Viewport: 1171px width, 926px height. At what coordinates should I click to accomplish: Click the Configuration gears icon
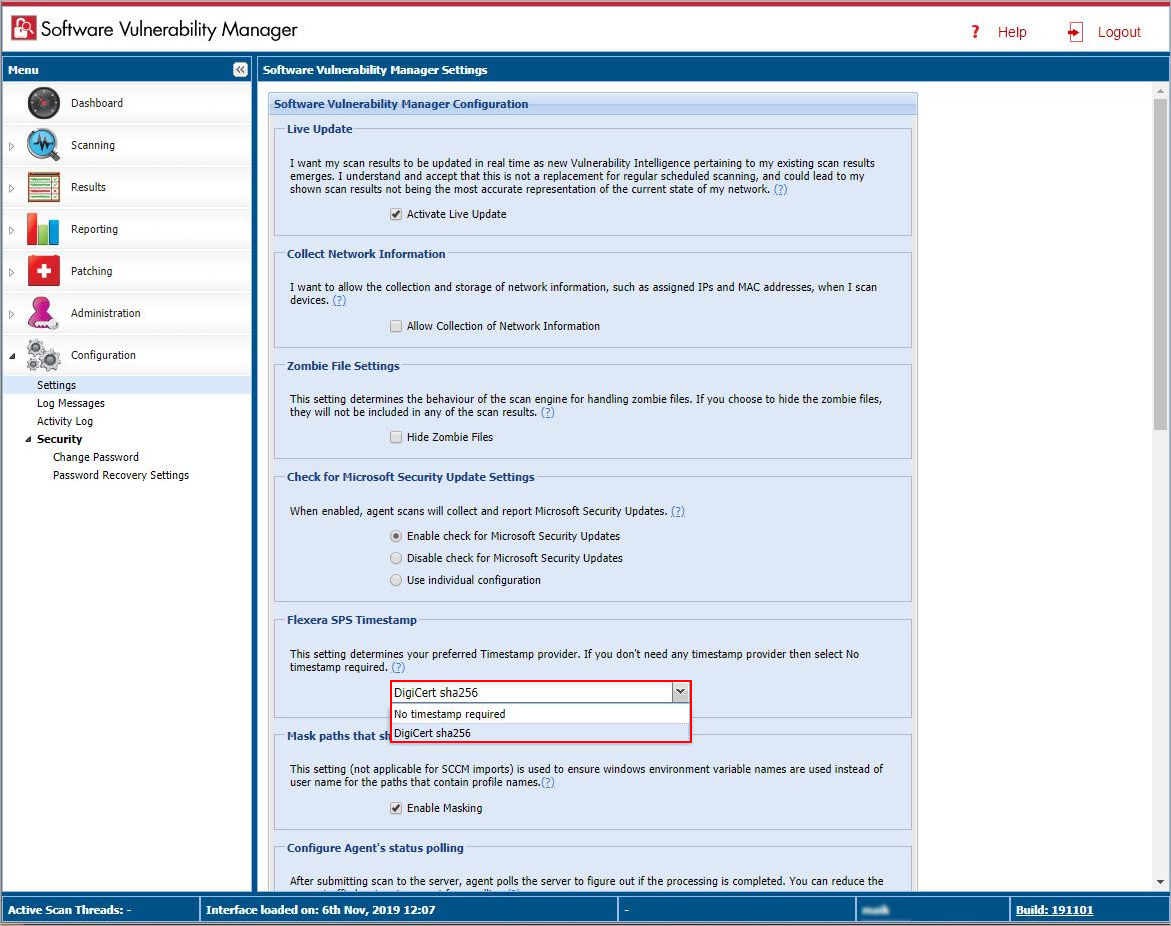point(43,355)
